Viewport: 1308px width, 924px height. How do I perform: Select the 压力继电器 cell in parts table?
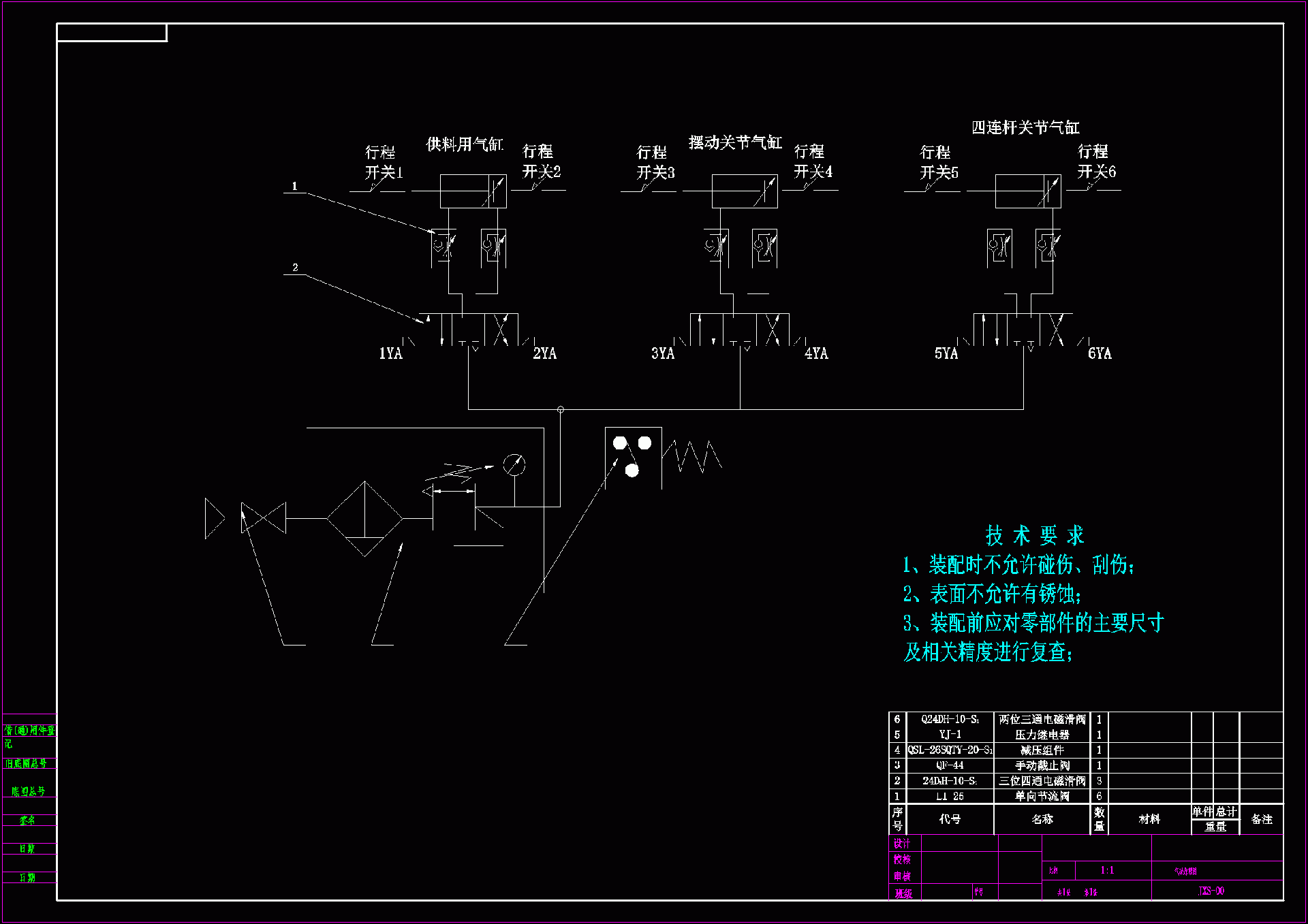pyautogui.click(x=1042, y=735)
